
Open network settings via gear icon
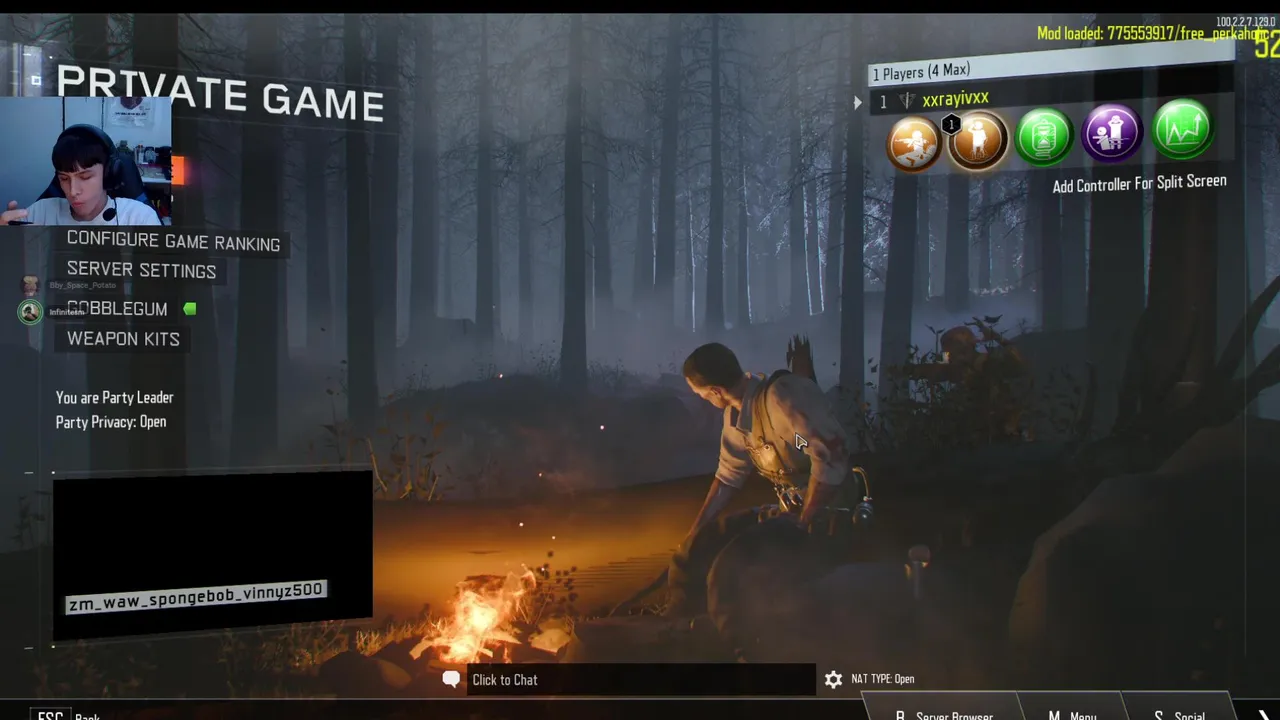pyautogui.click(x=833, y=680)
